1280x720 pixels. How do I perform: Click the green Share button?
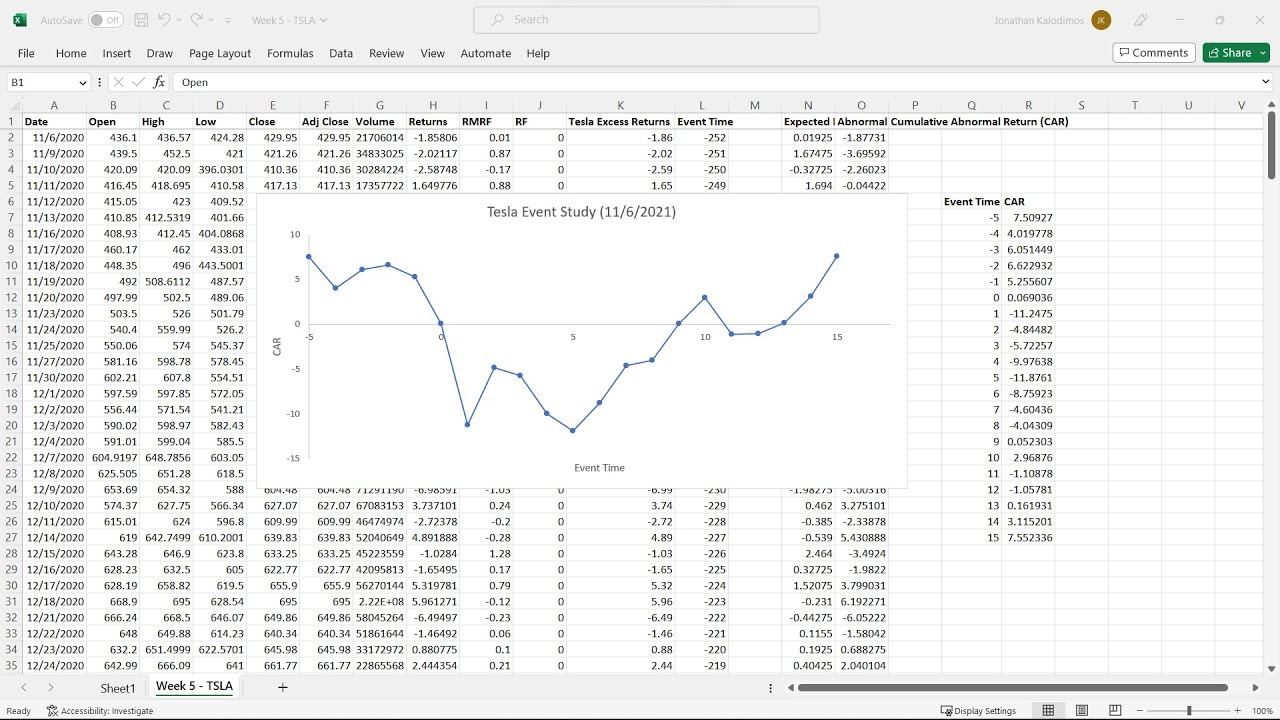1228,53
